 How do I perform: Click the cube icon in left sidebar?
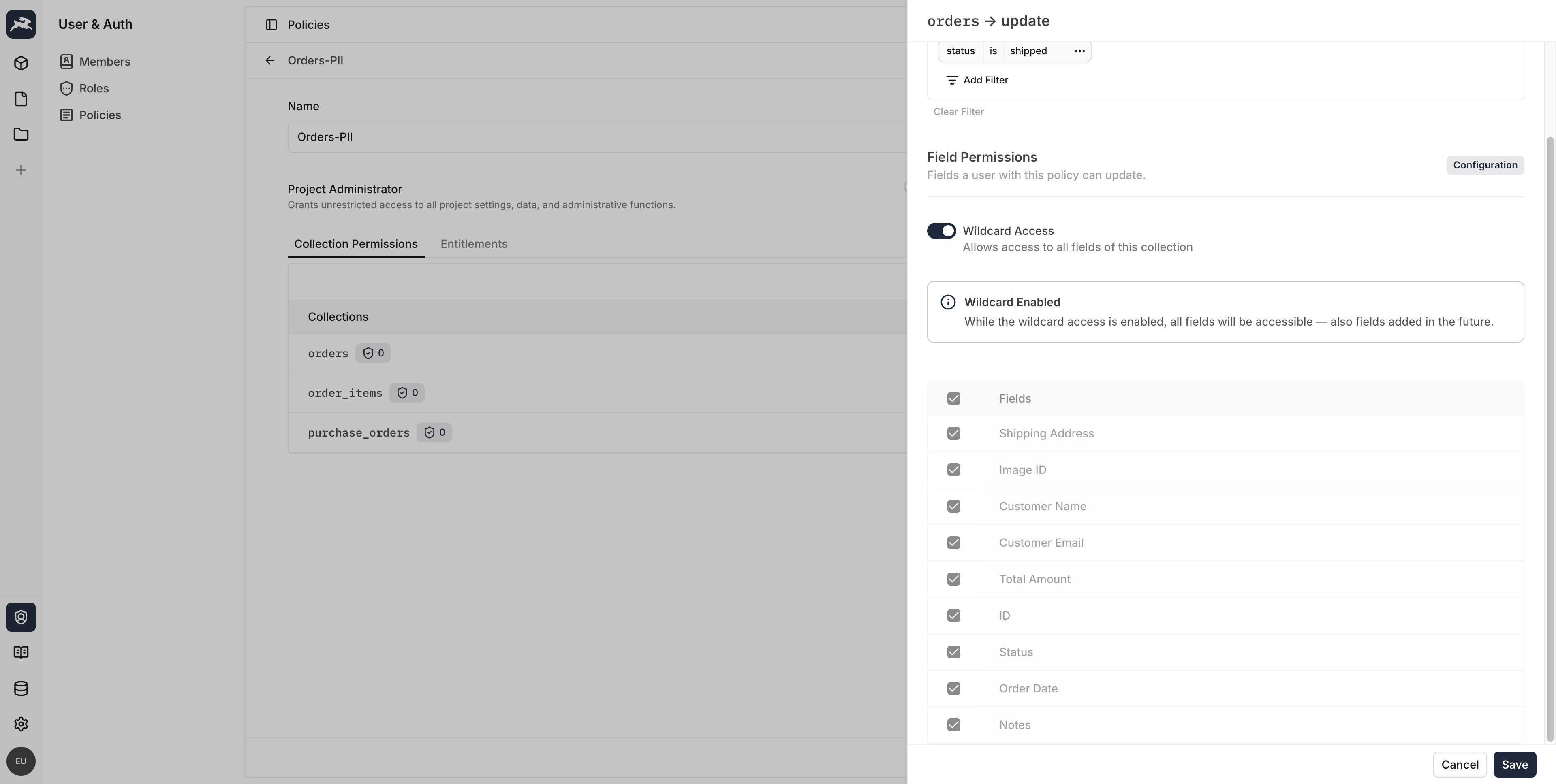coord(21,63)
